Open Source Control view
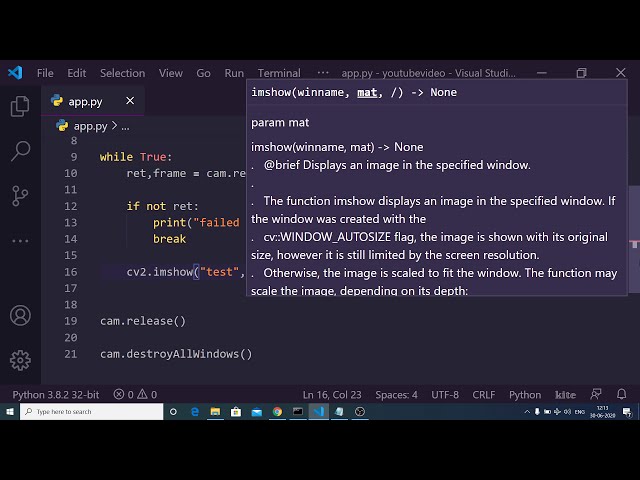Screen dimensions: 640x480 20,196
